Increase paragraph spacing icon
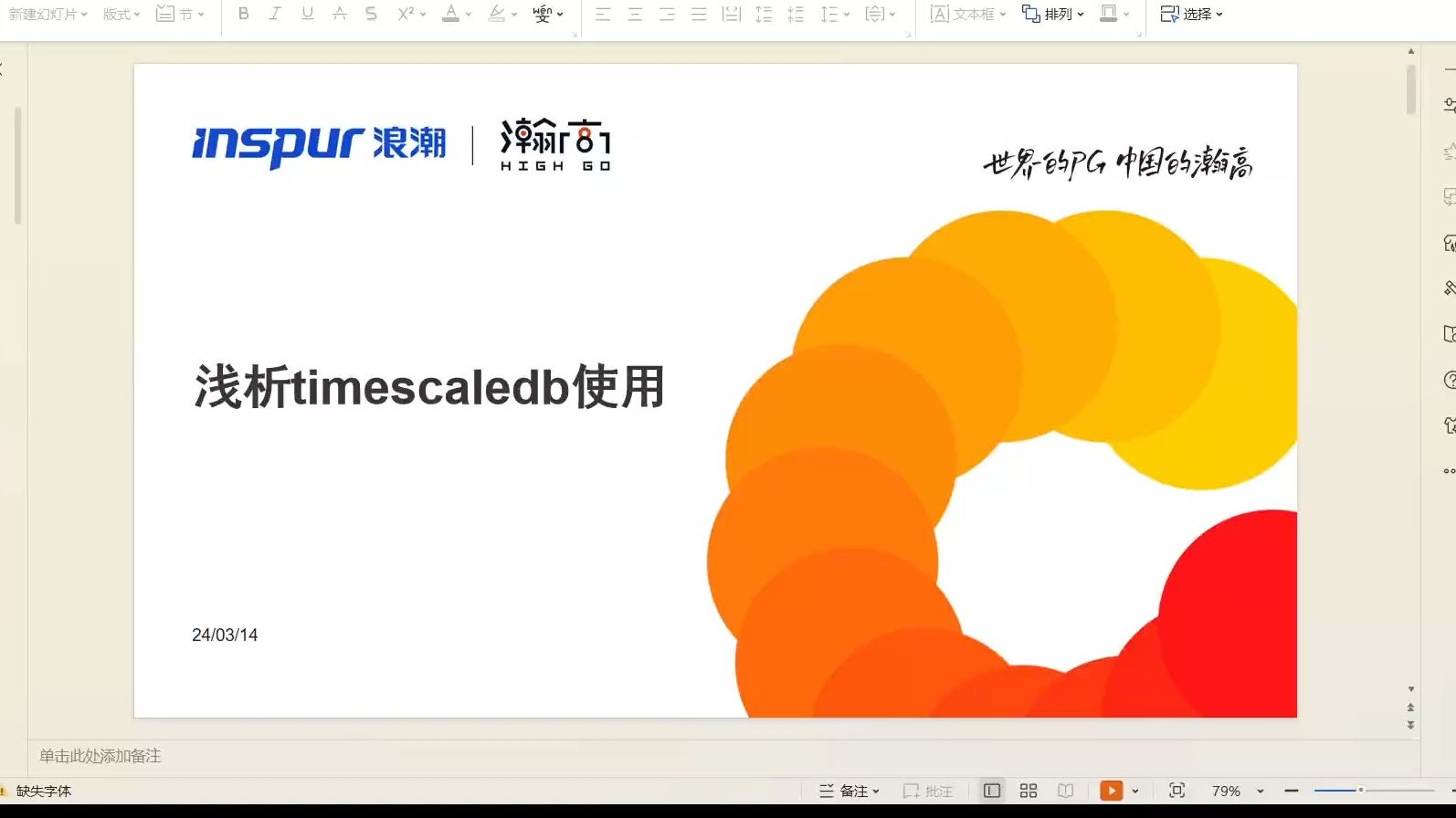Viewport: 1456px width, 818px height. 764,14
